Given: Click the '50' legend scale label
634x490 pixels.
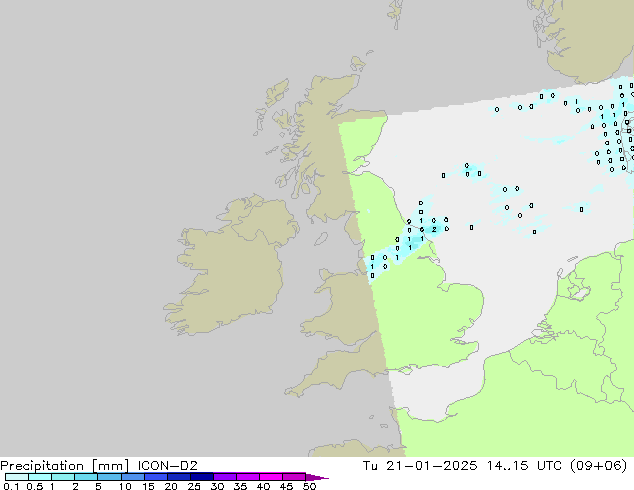Looking at the screenshot, I should tap(309, 486).
